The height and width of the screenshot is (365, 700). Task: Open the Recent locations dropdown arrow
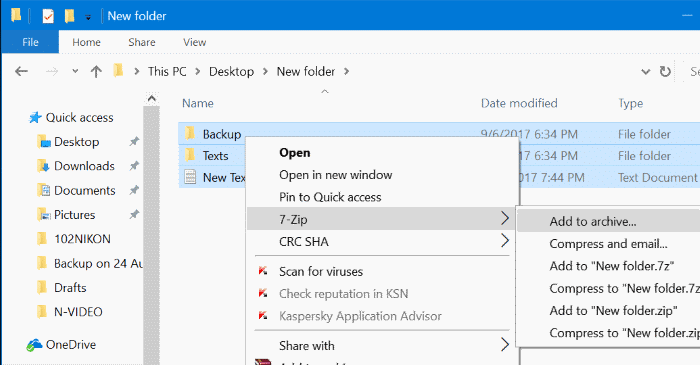click(x=75, y=71)
